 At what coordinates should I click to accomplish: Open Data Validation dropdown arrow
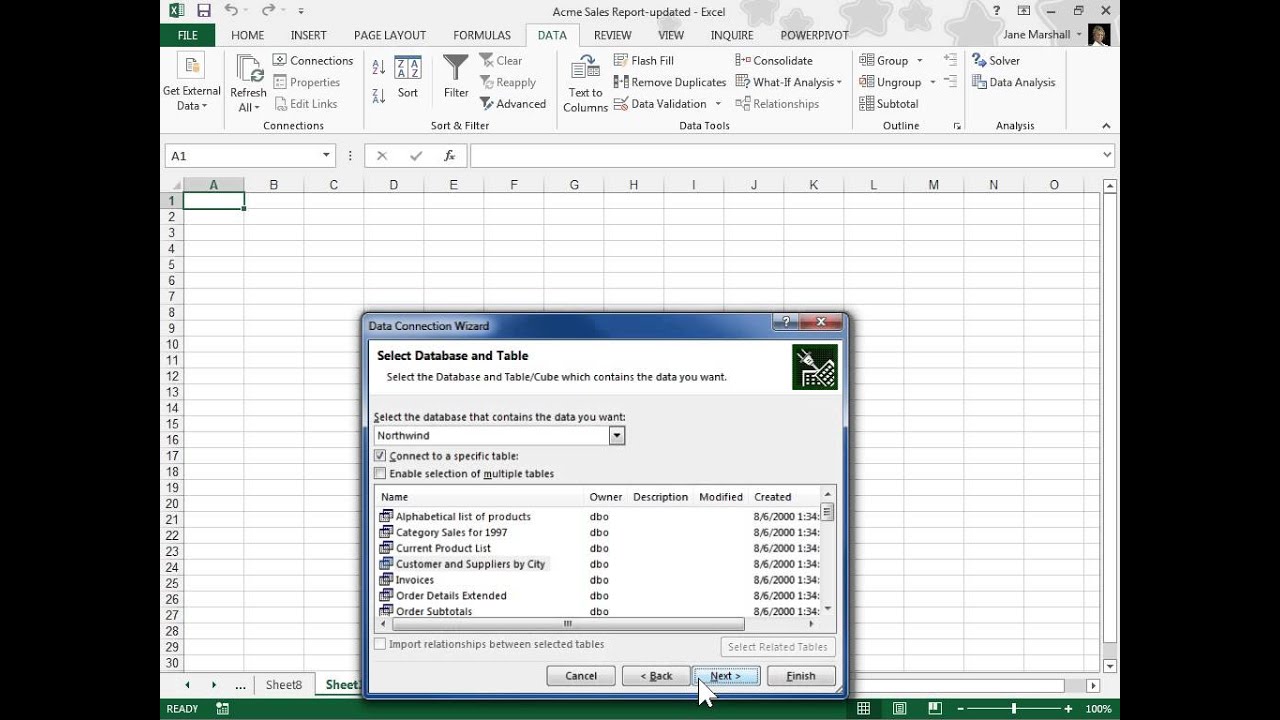click(717, 104)
